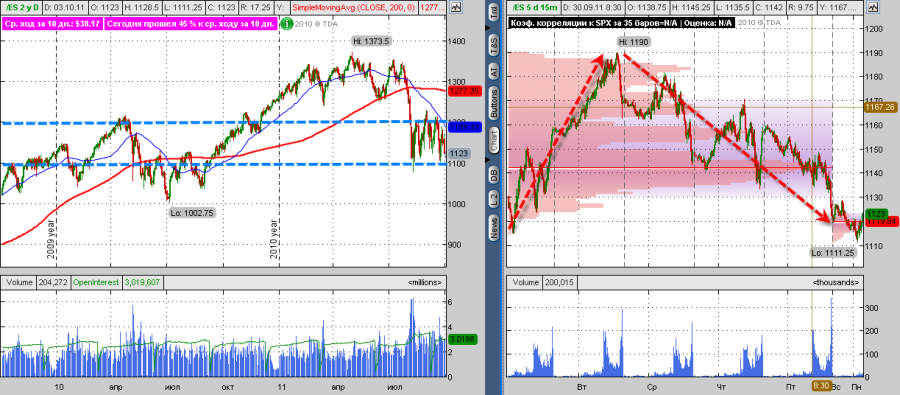Open the Buttons sidebar tab
The image size is (900, 395).
pos(494,104)
